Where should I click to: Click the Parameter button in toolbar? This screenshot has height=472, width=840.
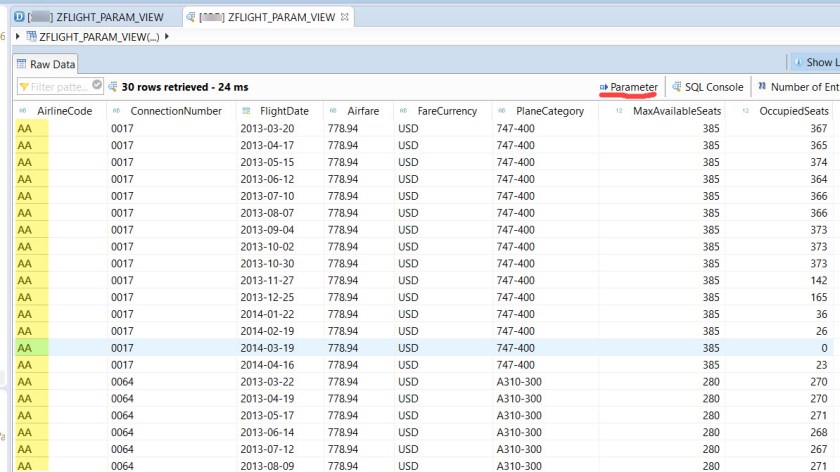click(x=629, y=87)
